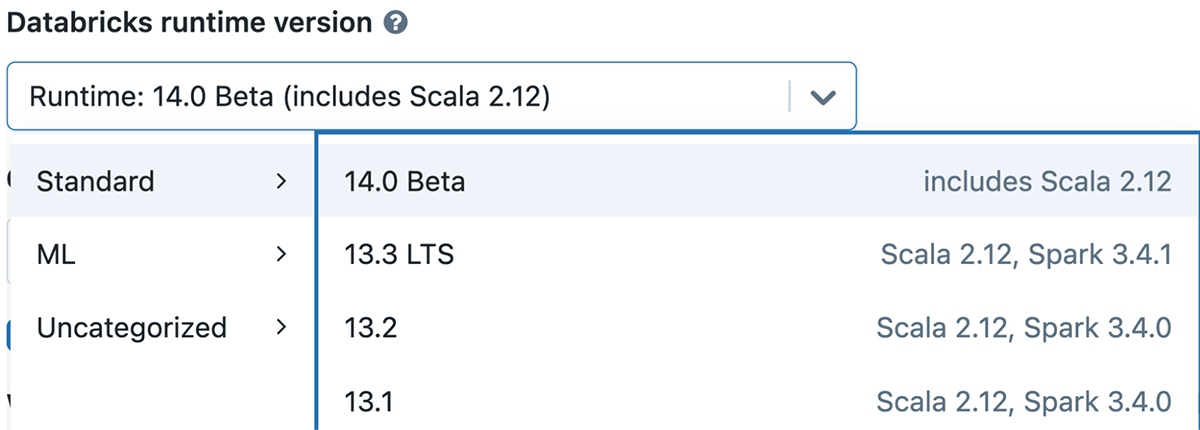Click the Databricks runtime version heading label

pos(189,24)
